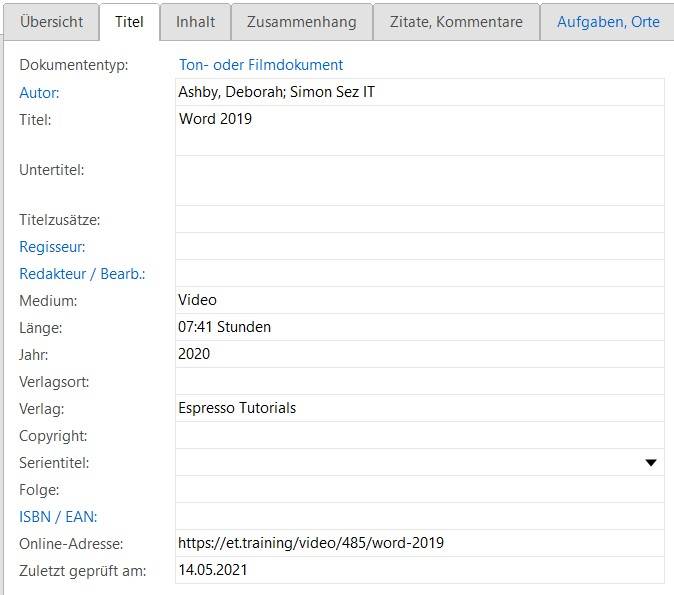Switch to the Übersicht tab
The width and height of the screenshot is (674, 595).
[x=51, y=22]
